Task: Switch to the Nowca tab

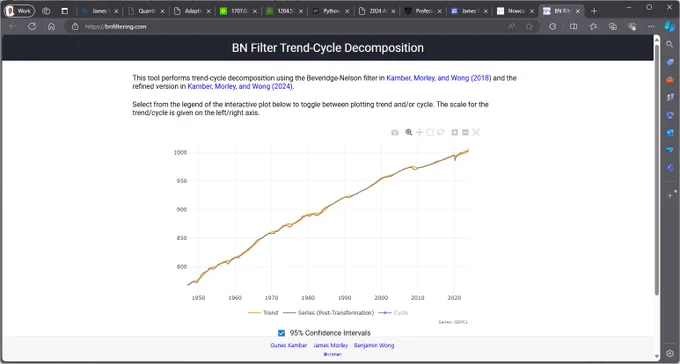Action: pos(516,11)
